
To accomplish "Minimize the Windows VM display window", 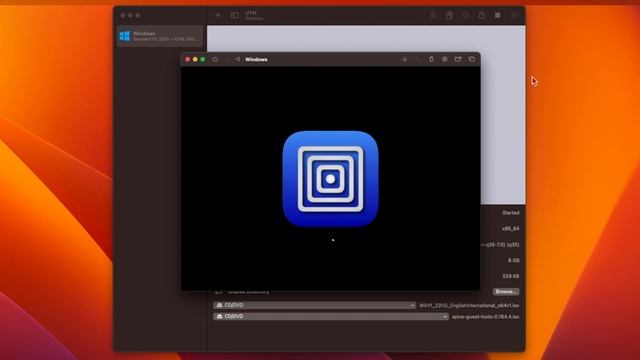I will [195, 60].
